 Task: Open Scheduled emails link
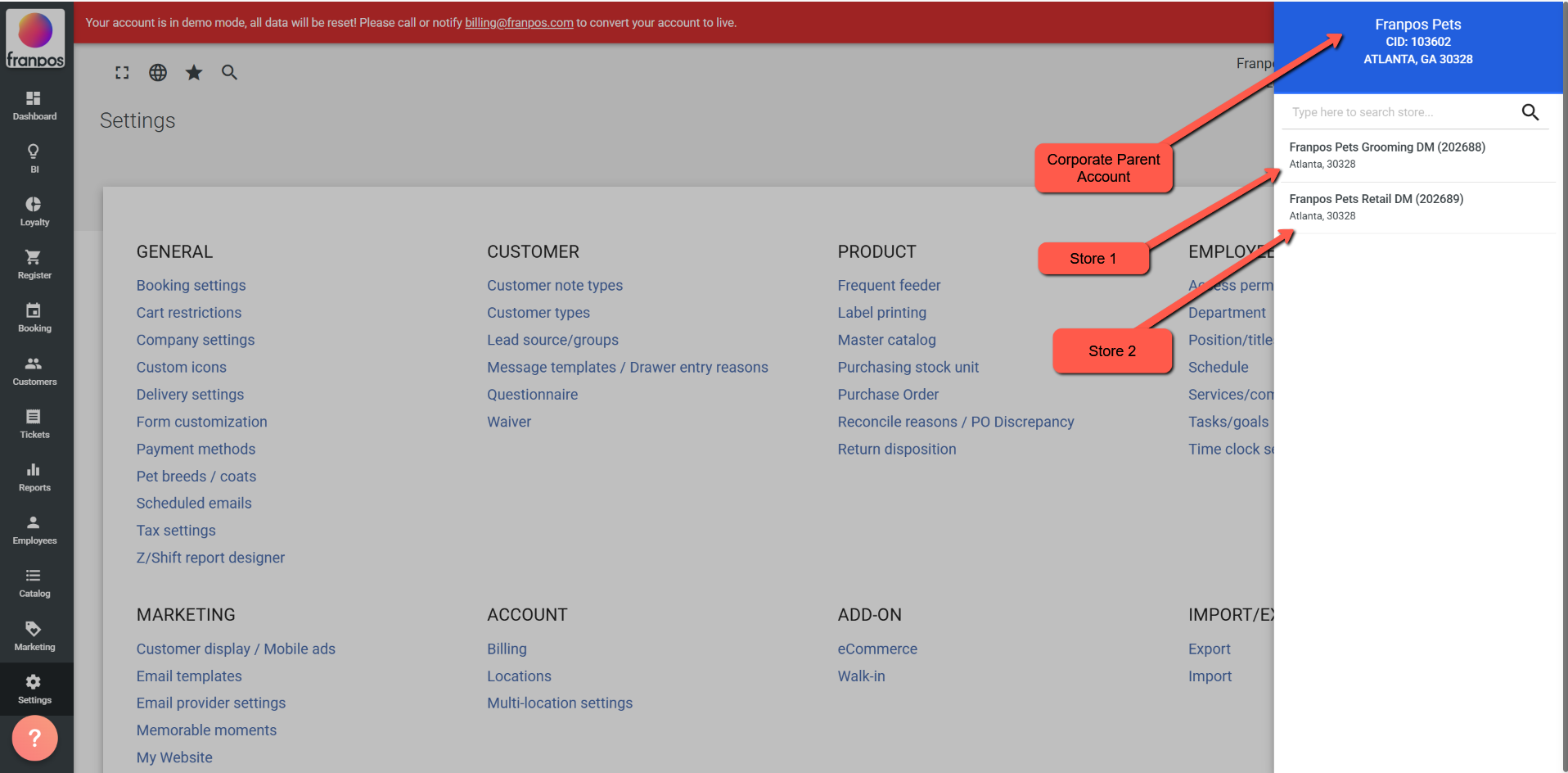tap(194, 504)
